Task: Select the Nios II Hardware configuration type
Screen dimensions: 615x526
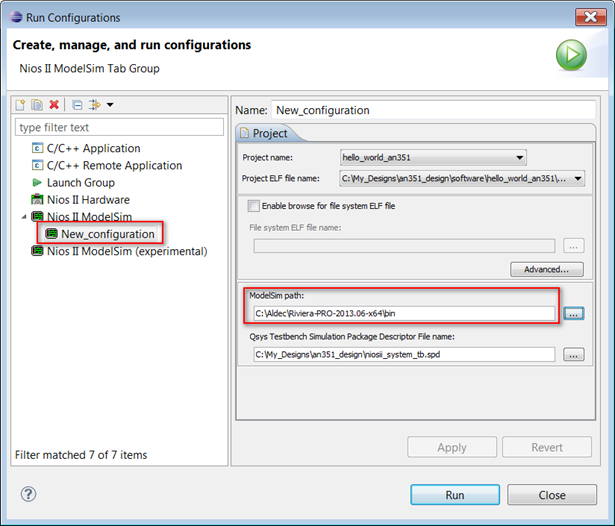Action: (x=80, y=199)
